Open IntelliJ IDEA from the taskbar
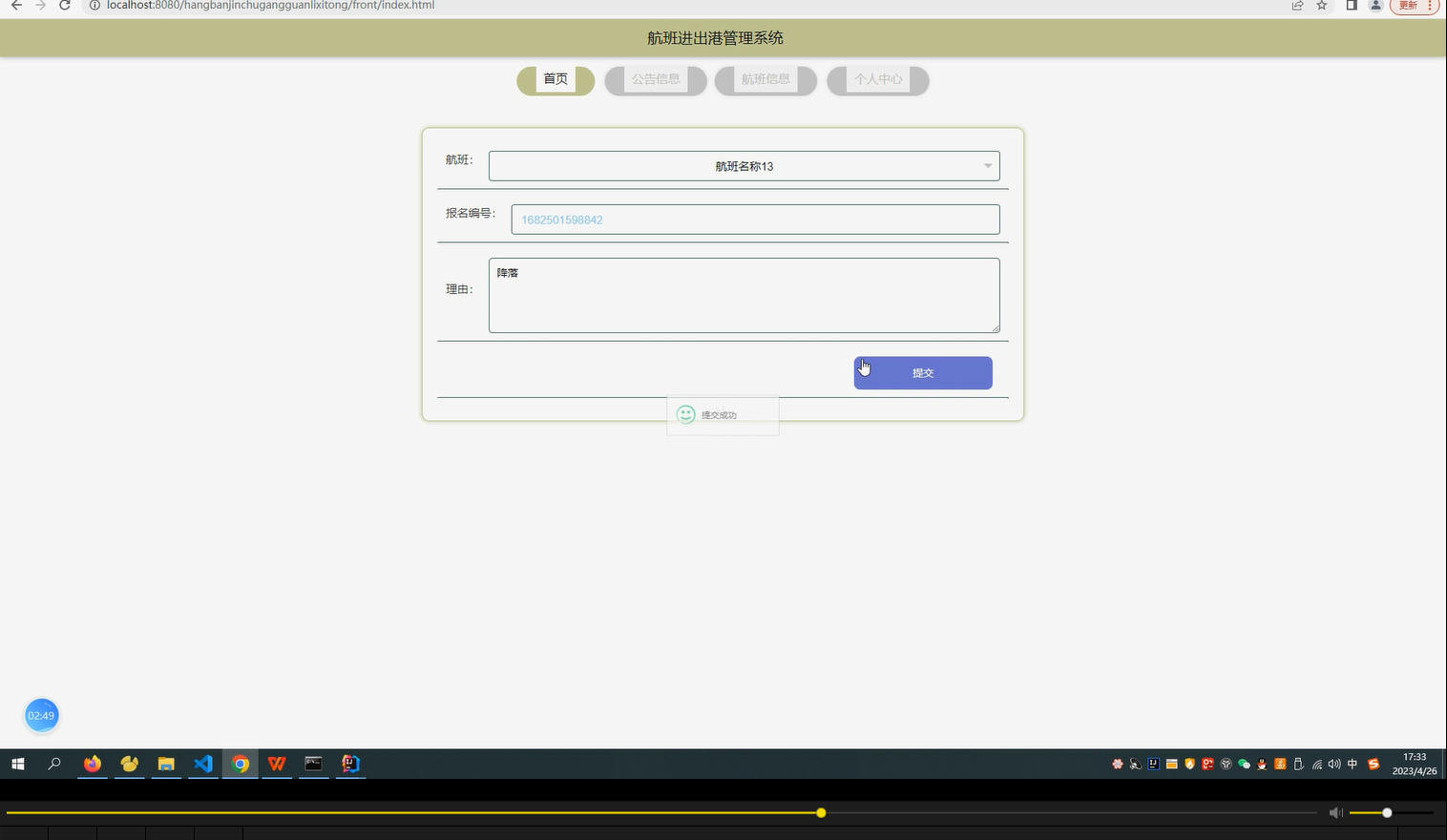 click(350, 764)
